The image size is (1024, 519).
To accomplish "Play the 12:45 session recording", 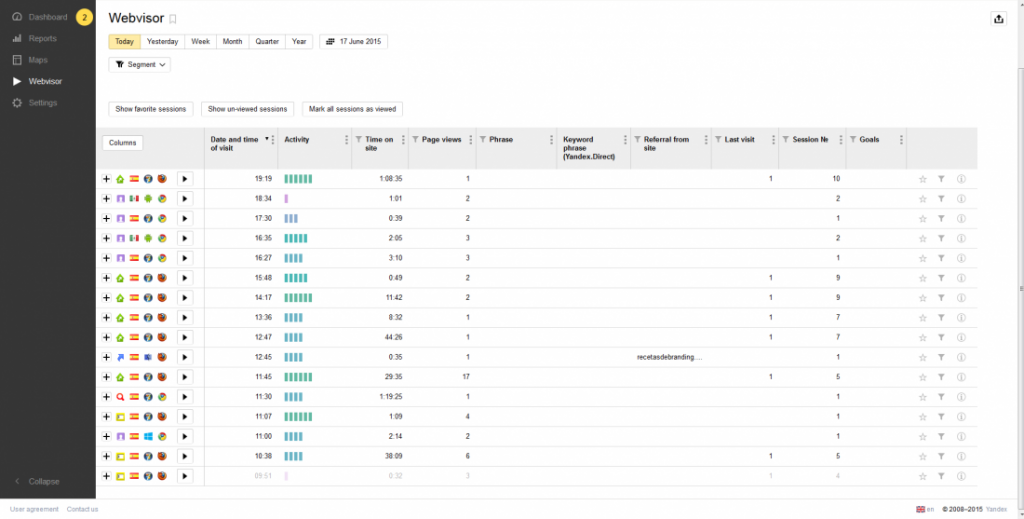I will [x=185, y=357].
